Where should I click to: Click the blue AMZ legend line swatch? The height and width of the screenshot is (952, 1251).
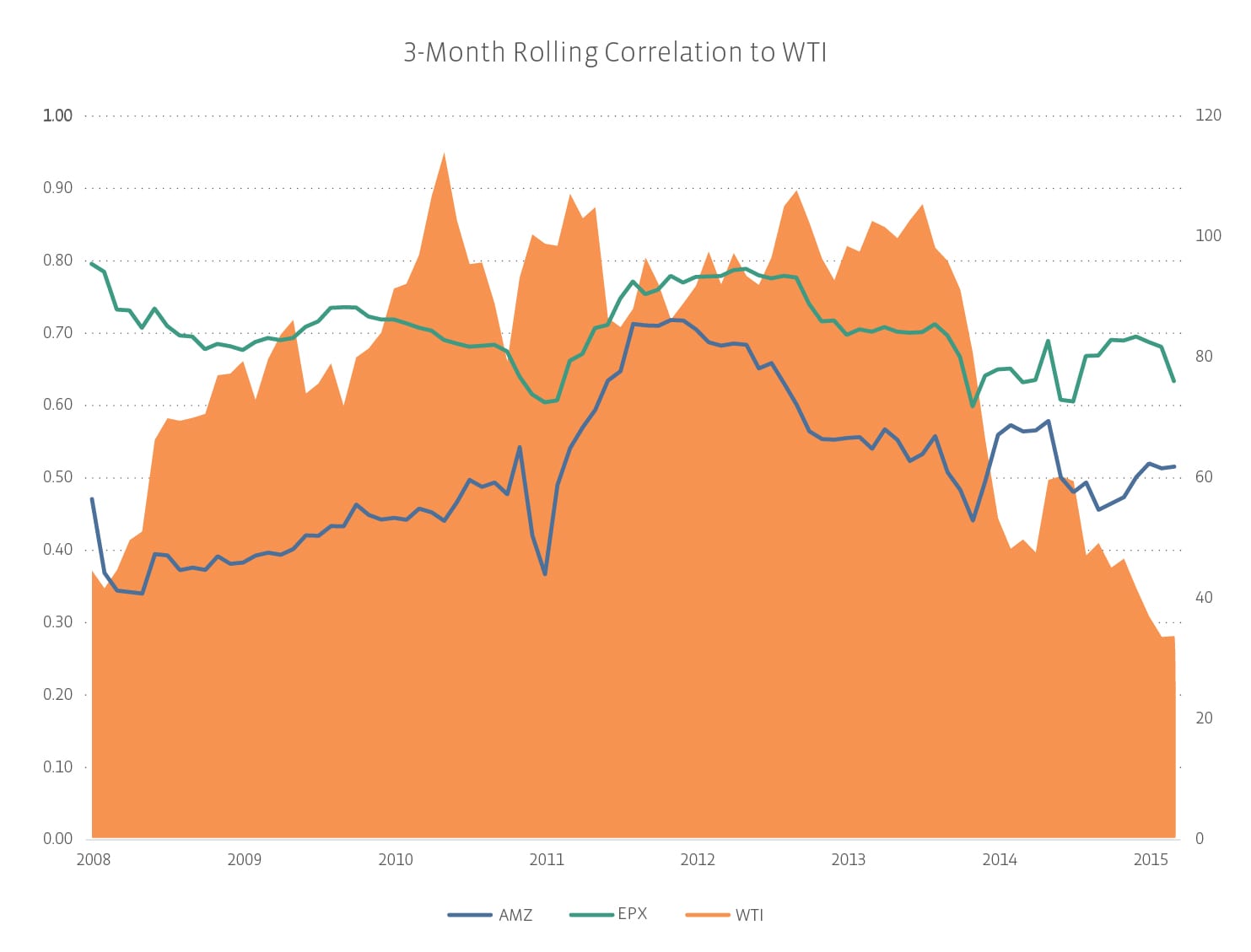click(x=470, y=915)
